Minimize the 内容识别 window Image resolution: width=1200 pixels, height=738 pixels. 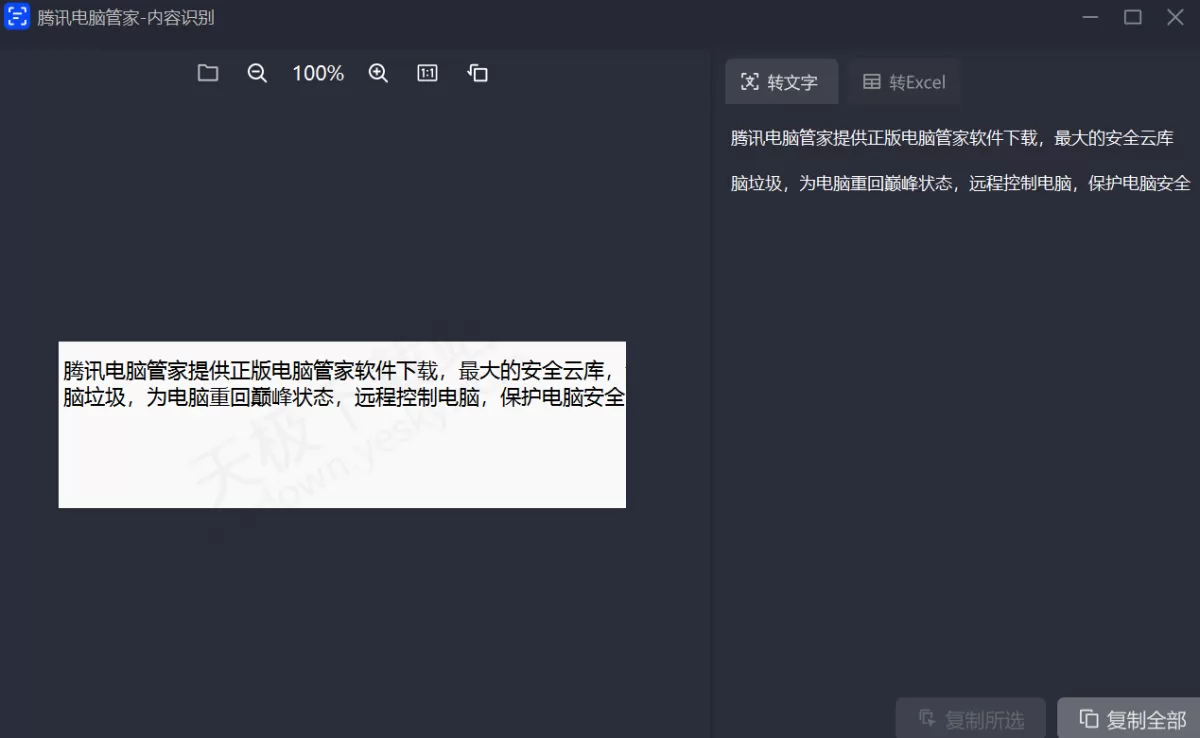[1090, 17]
